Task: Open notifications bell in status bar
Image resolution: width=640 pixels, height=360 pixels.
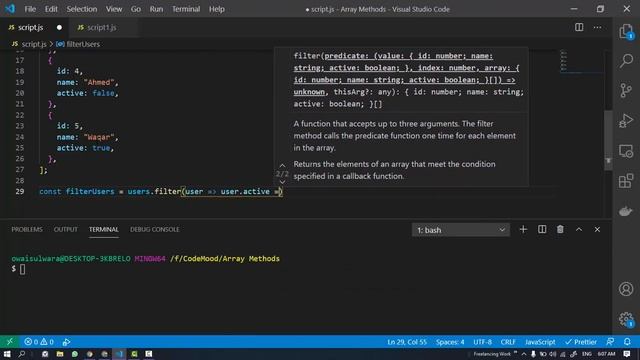Action: pyautogui.click(x=627, y=342)
